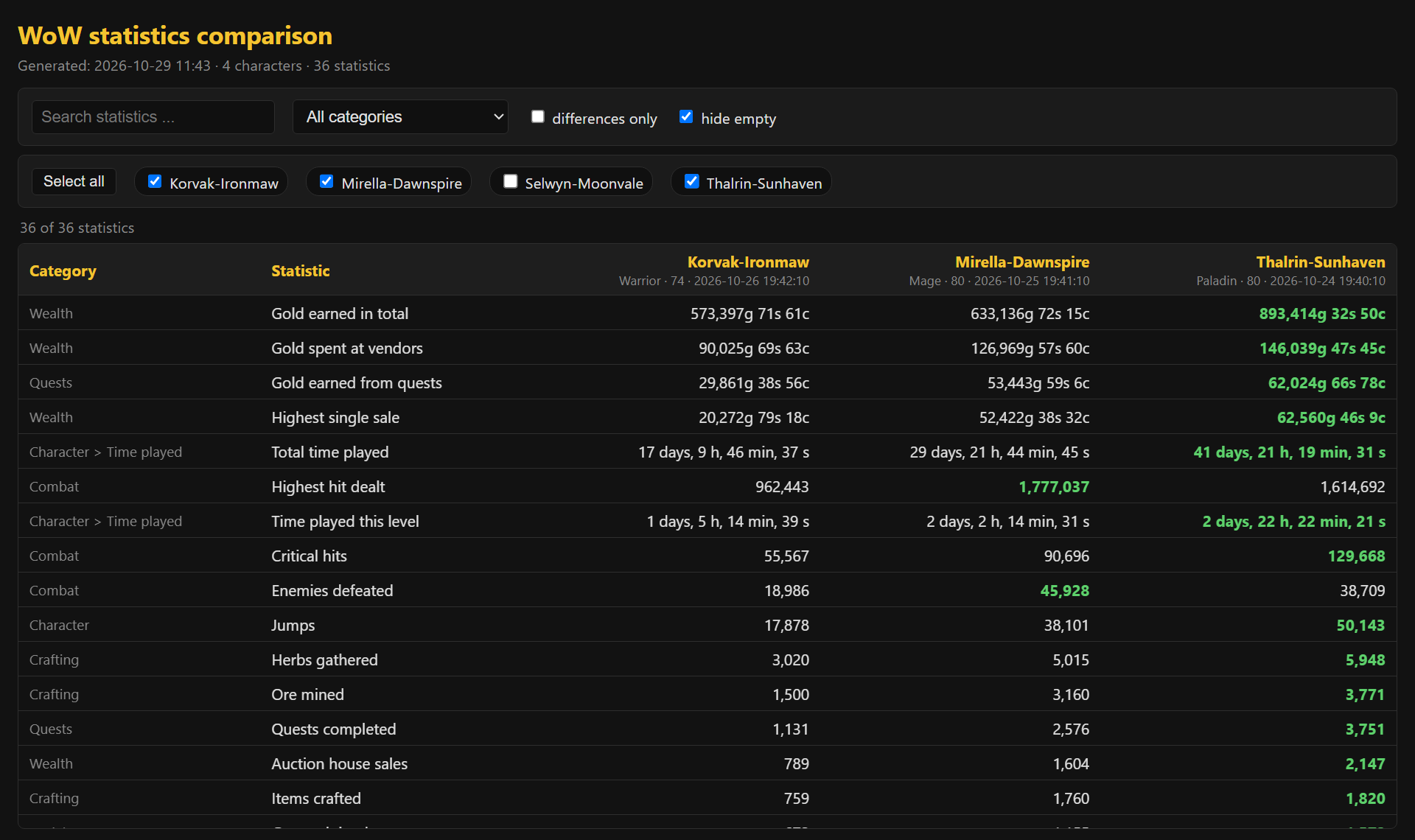Click the Thalrin value 1,614,692
The width and height of the screenshot is (1415, 840).
click(x=1352, y=486)
